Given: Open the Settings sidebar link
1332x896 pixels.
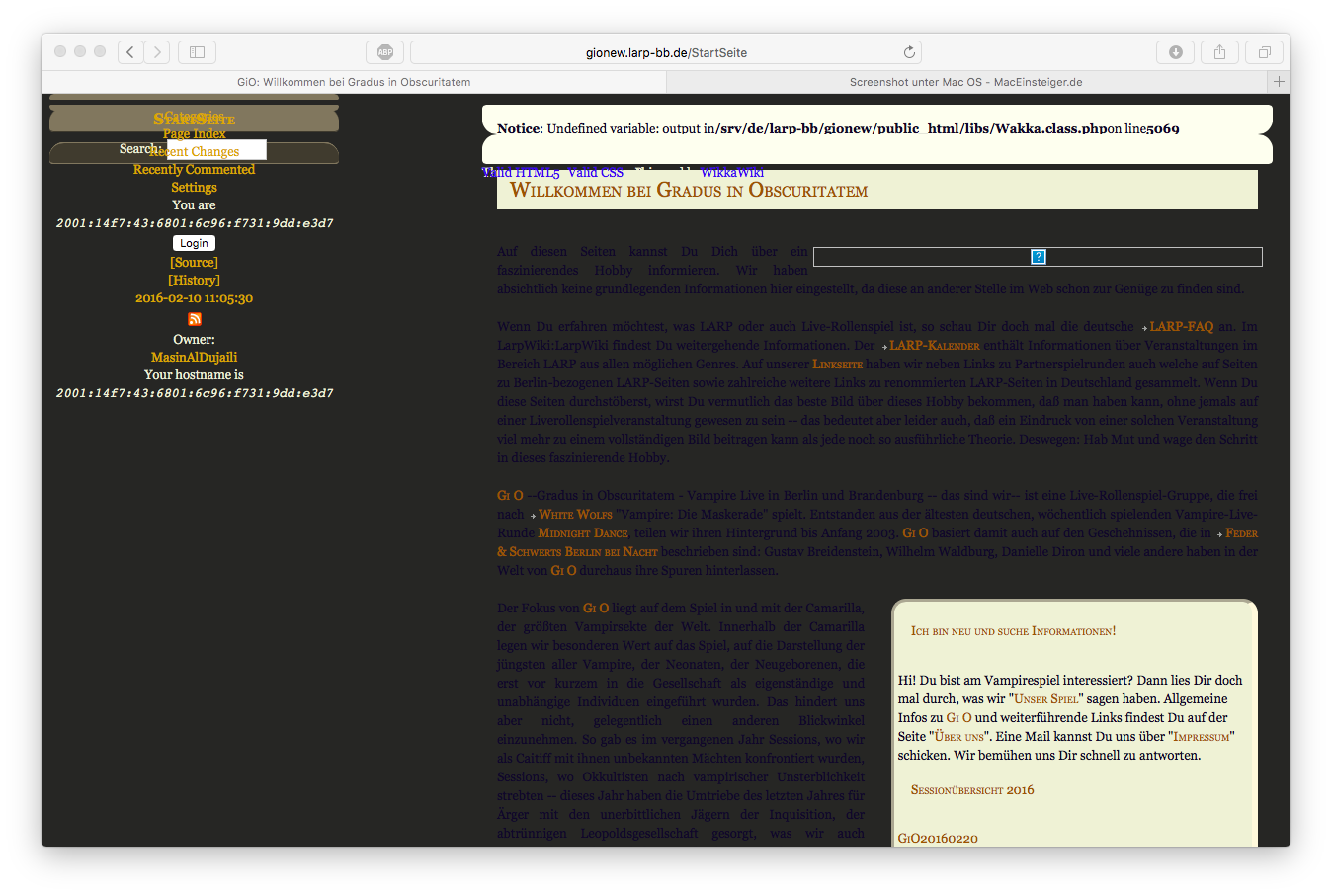Looking at the screenshot, I should [194, 188].
